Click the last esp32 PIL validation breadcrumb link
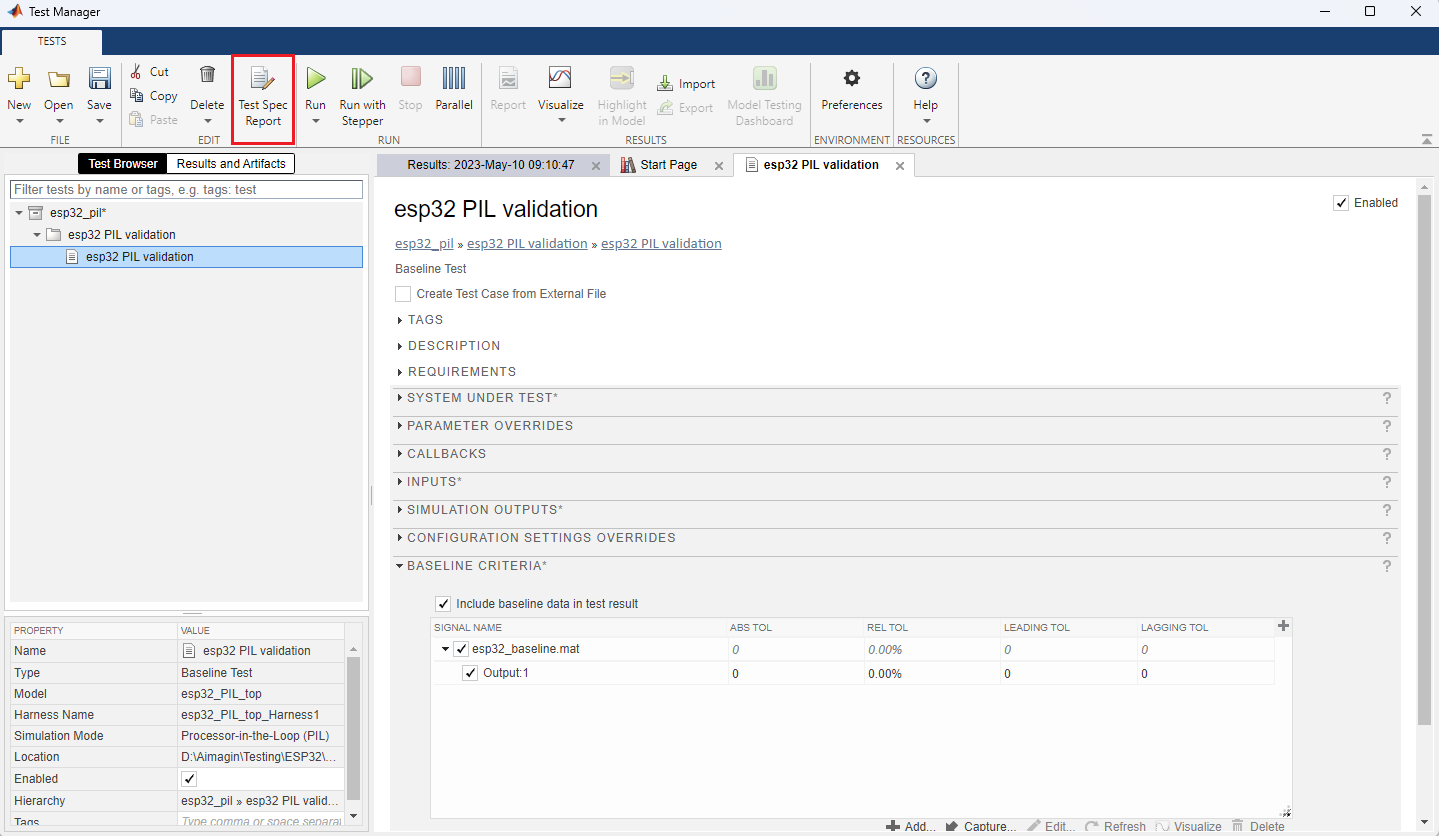1439x836 pixels. (x=661, y=243)
